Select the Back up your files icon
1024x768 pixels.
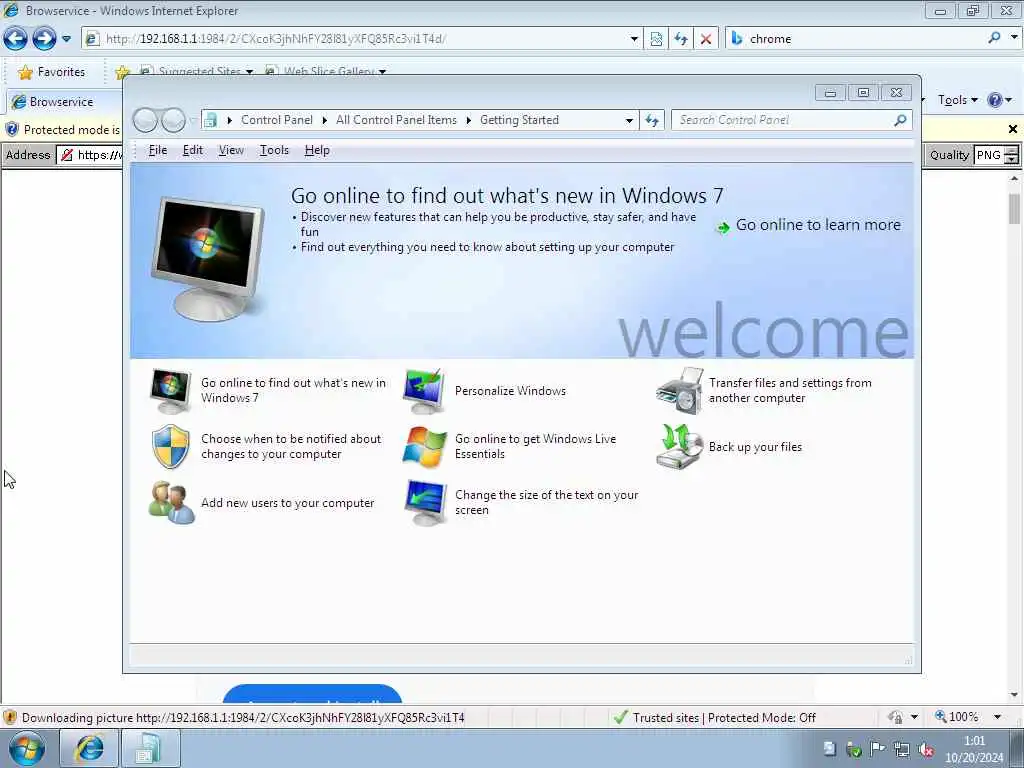point(679,447)
